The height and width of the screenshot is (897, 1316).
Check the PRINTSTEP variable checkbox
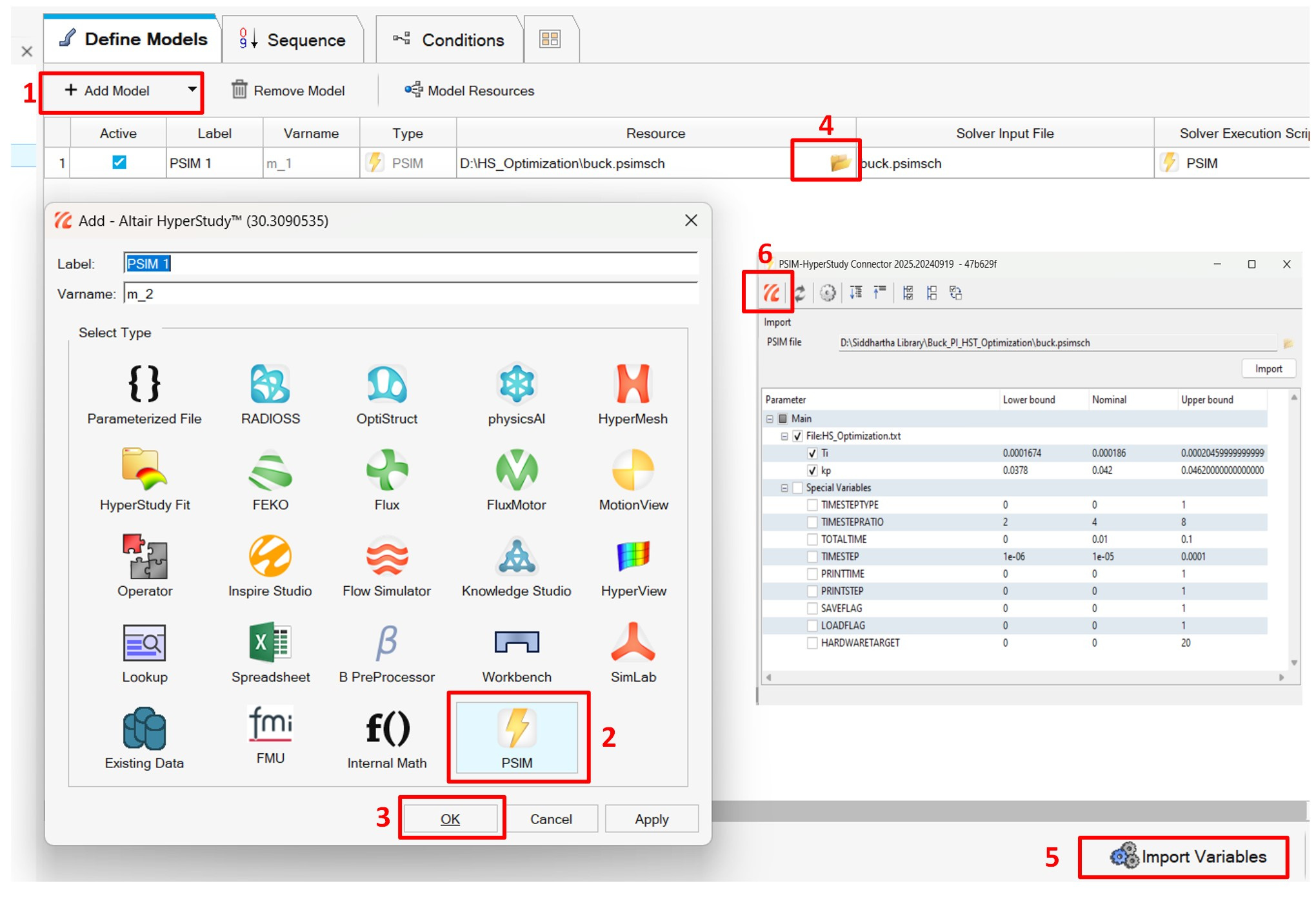click(812, 591)
